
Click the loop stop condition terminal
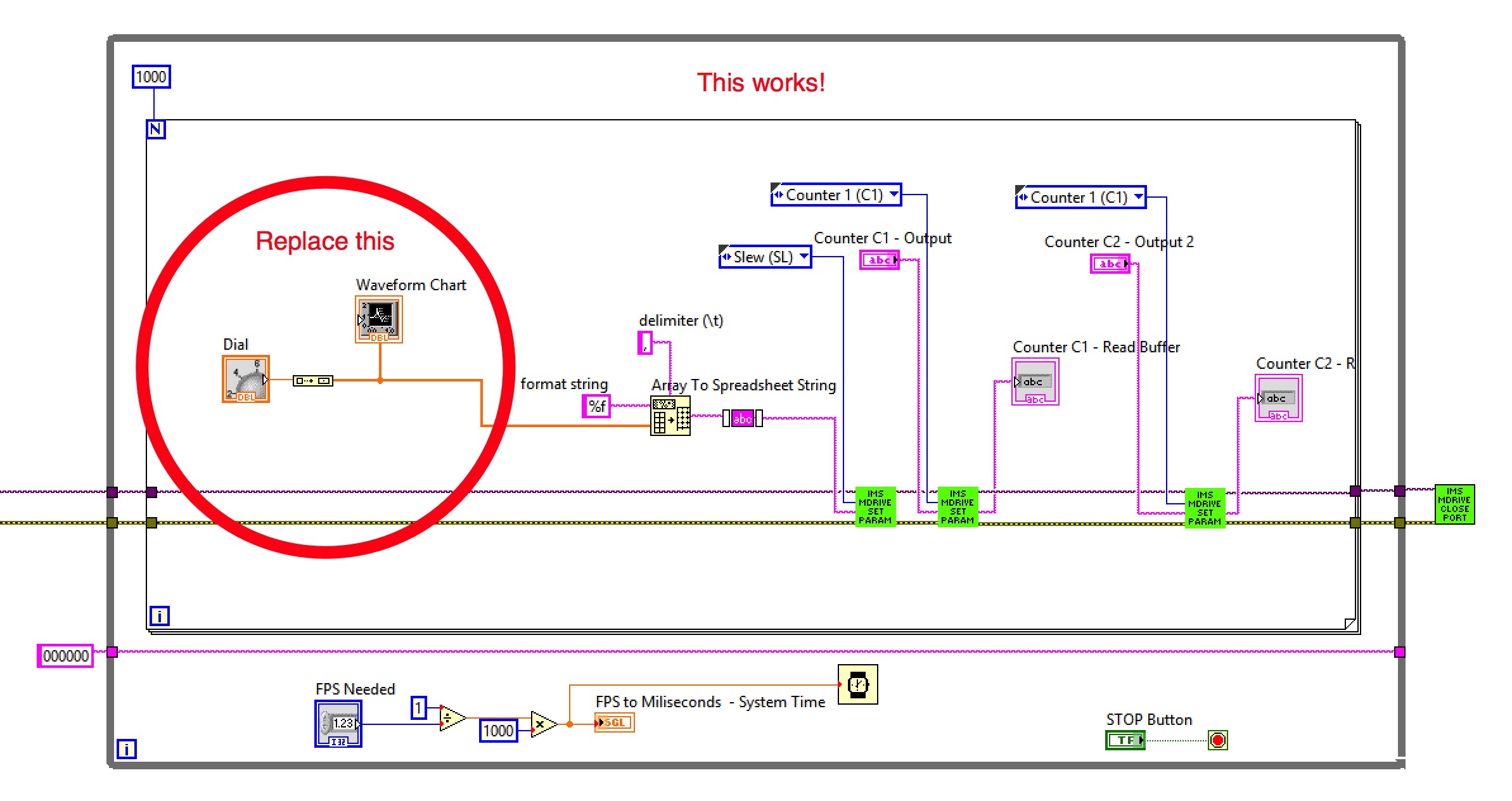point(1218,740)
